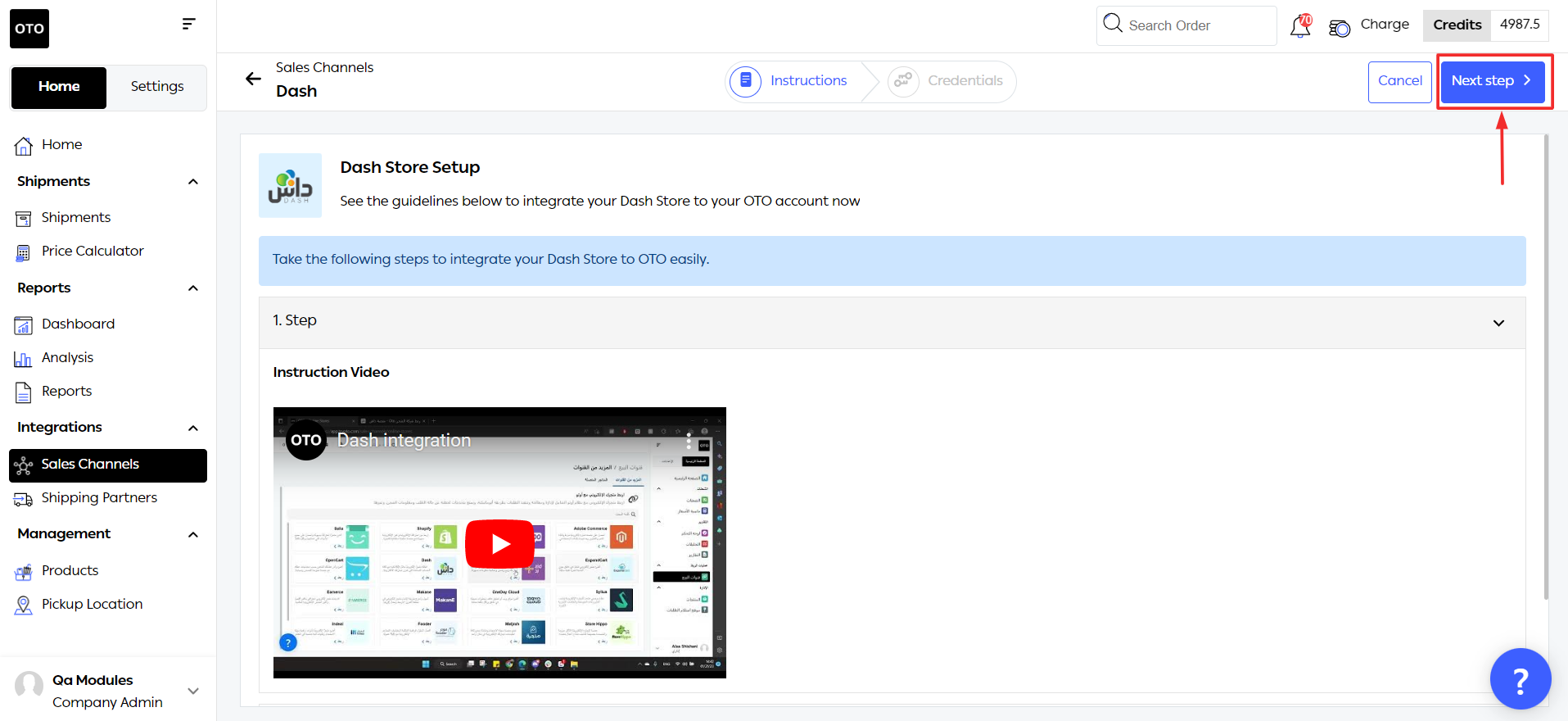
Task: Collapse the Integrations section
Action: click(x=193, y=429)
